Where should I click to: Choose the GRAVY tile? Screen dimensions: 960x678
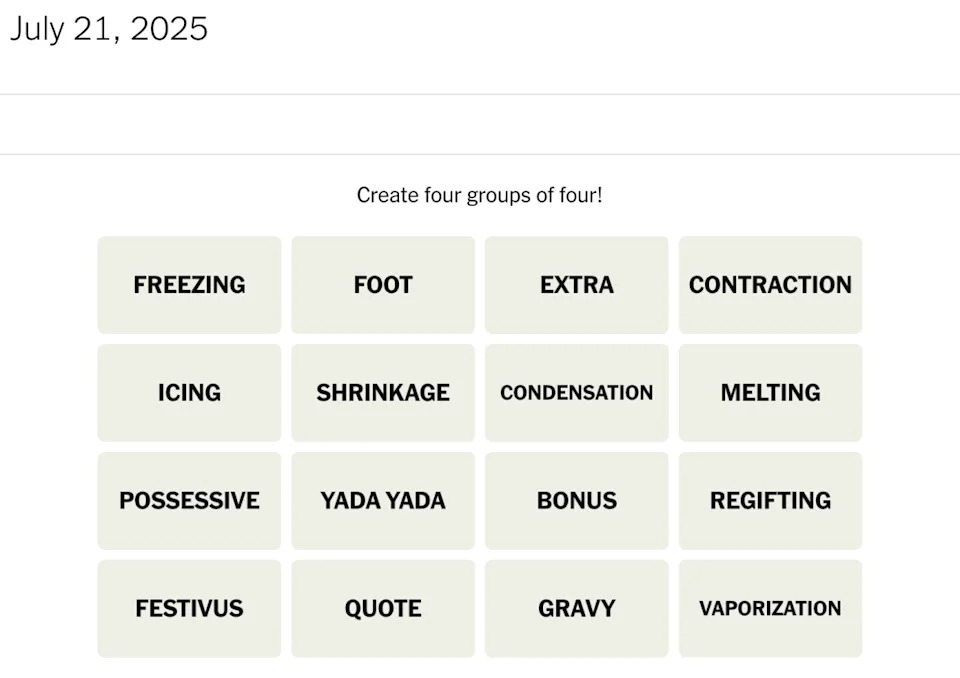(577, 609)
